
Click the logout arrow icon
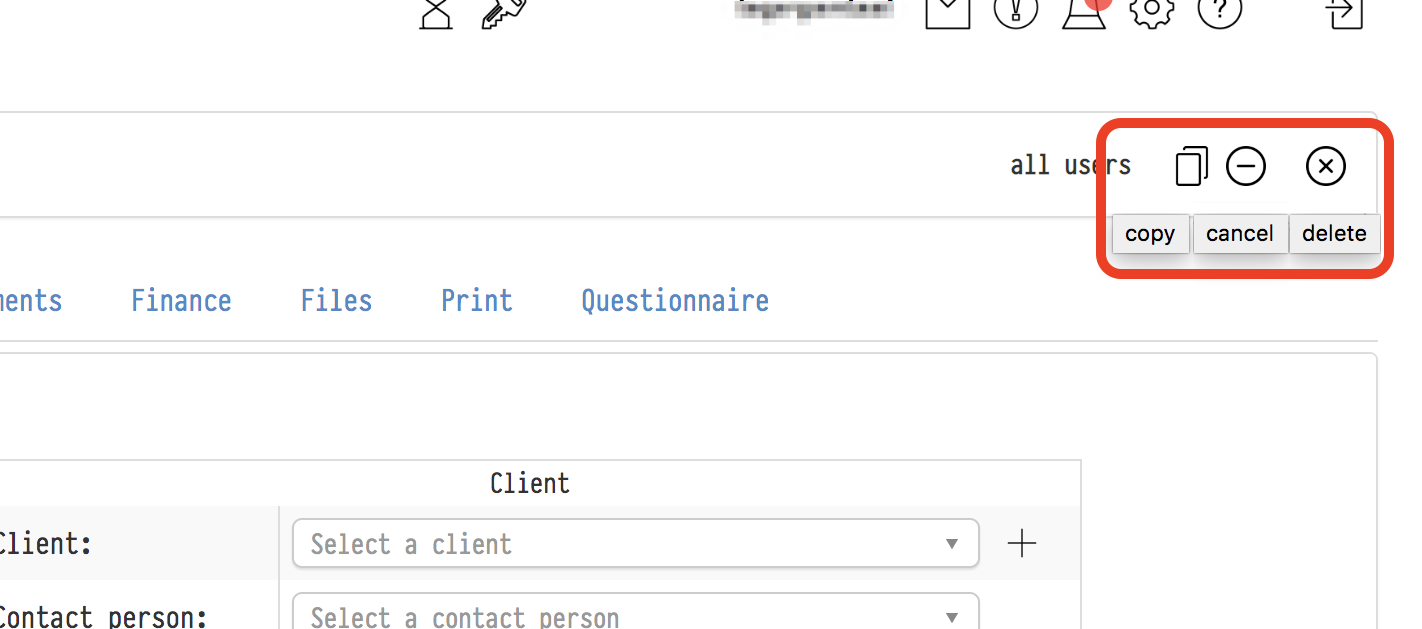(1345, 12)
